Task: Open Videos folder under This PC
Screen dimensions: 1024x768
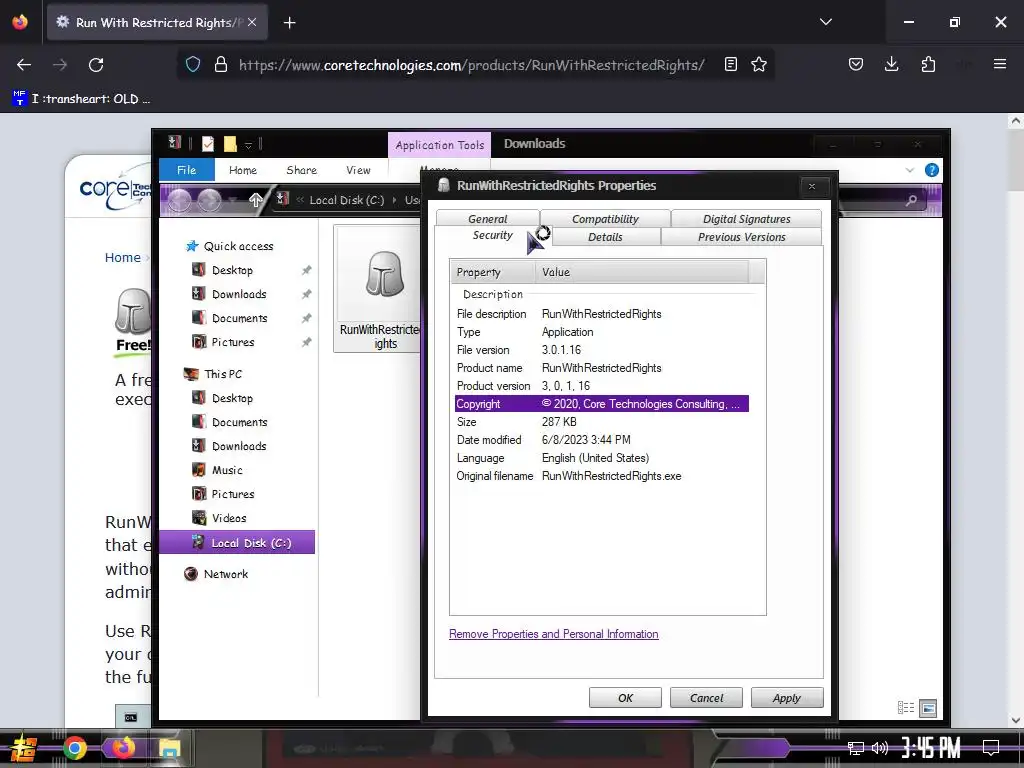Action: [x=229, y=518]
